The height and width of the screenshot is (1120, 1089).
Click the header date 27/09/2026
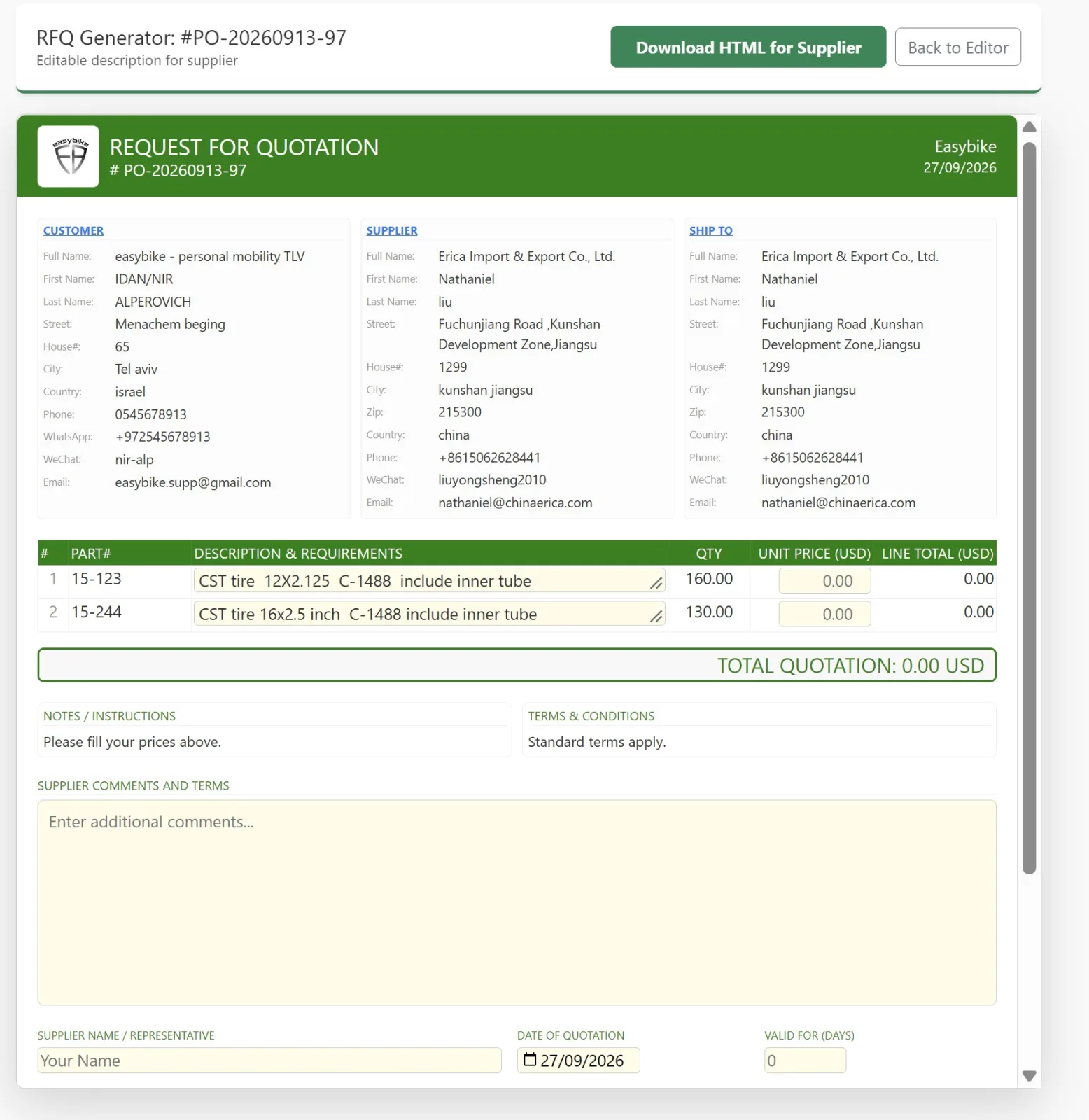pyautogui.click(x=960, y=167)
